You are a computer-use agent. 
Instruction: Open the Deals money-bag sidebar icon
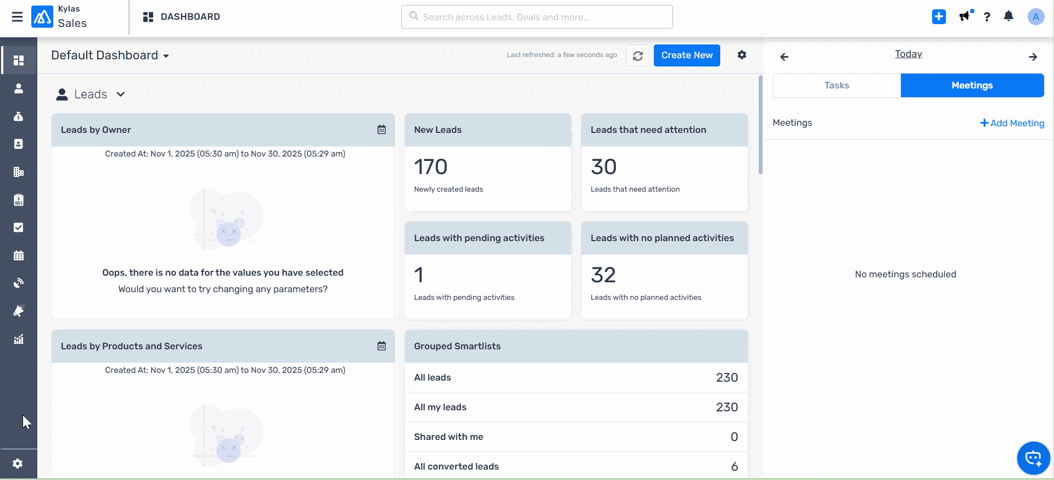(x=18, y=116)
